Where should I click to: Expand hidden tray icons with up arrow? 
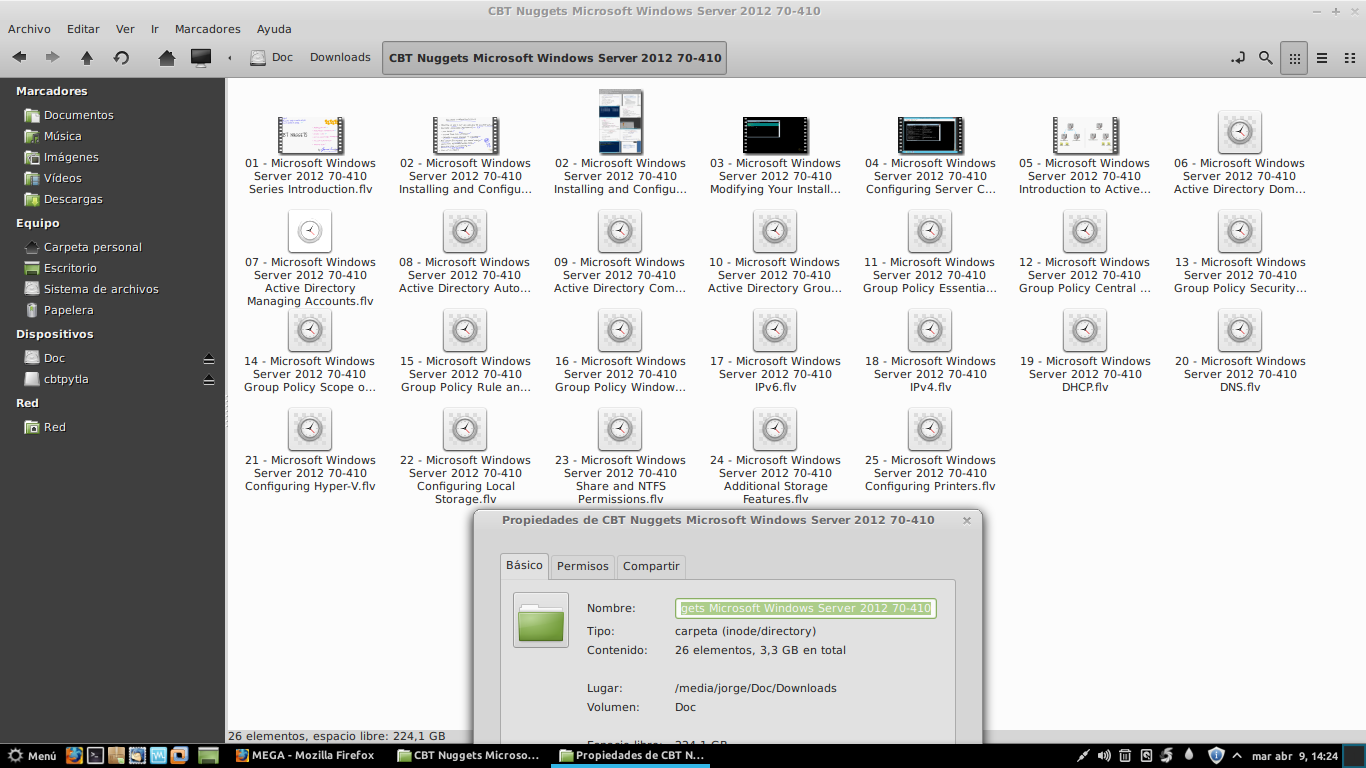click(1237, 756)
